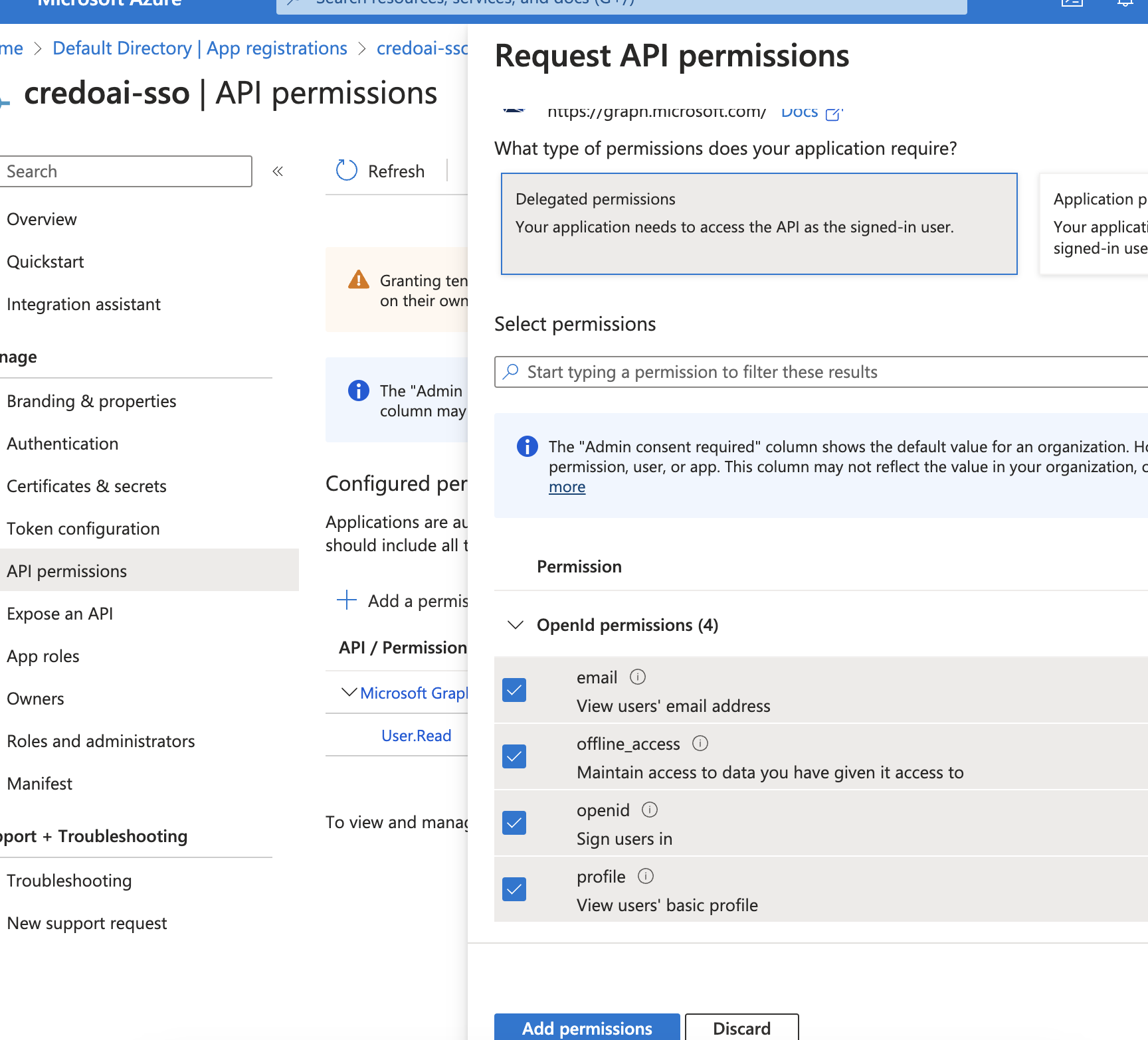Click the orange warning triangle icon
This screenshot has height=1040, width=1148.
point(359,280)
